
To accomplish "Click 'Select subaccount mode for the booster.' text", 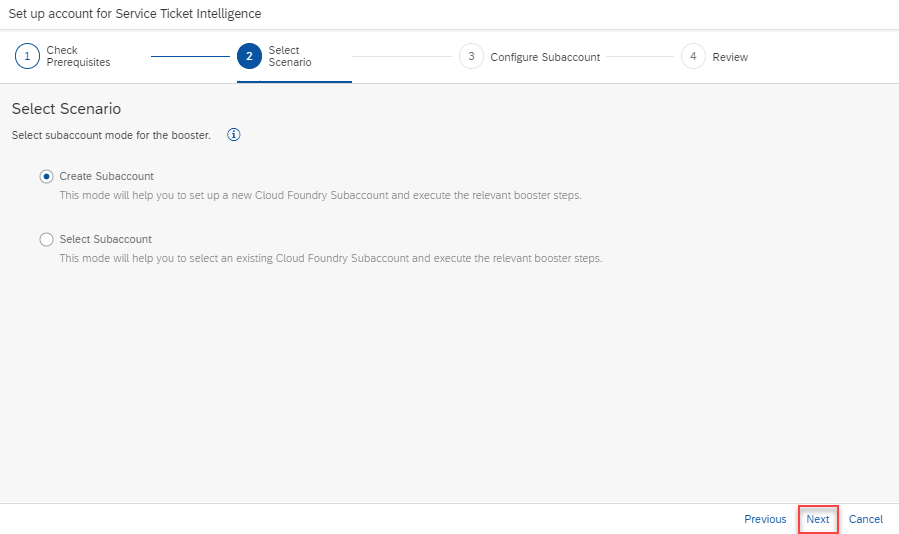I will pos(111,135).
